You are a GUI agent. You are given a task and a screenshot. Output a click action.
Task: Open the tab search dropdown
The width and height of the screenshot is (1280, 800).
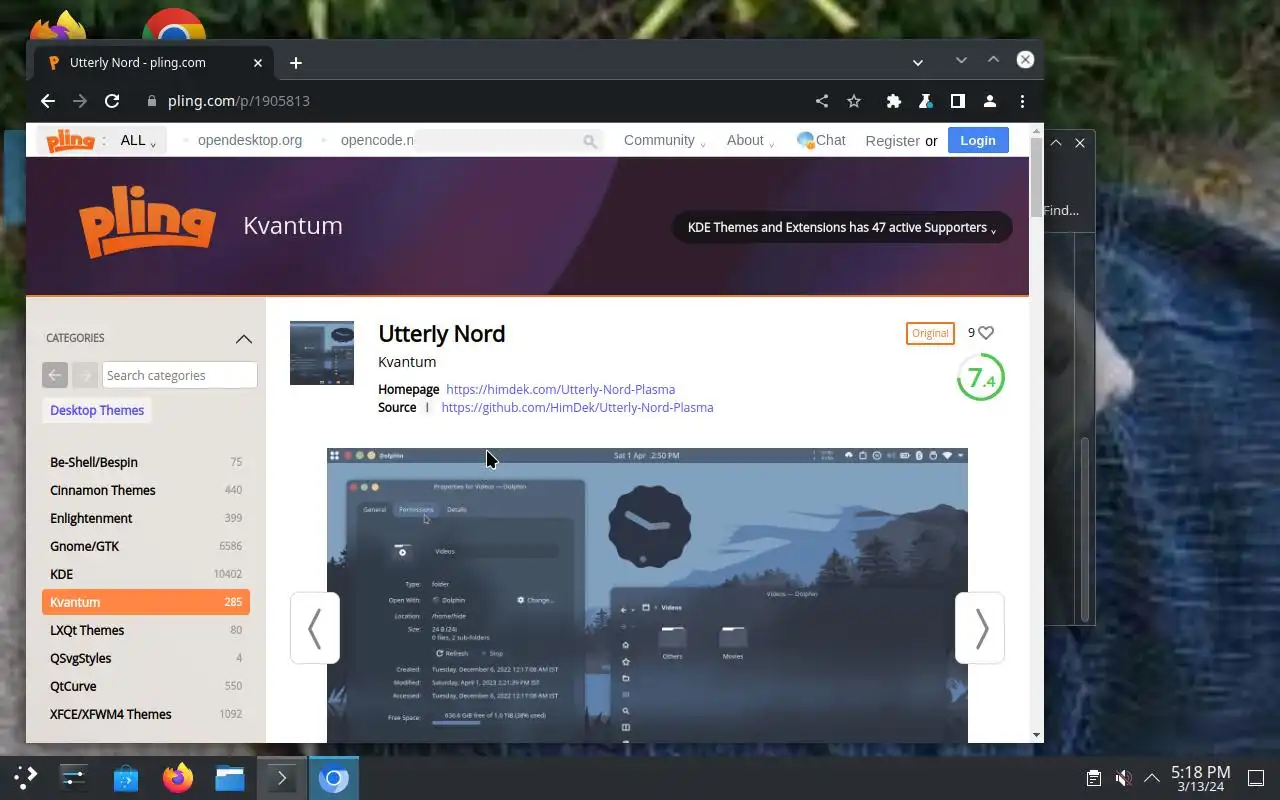coord(917,62)
